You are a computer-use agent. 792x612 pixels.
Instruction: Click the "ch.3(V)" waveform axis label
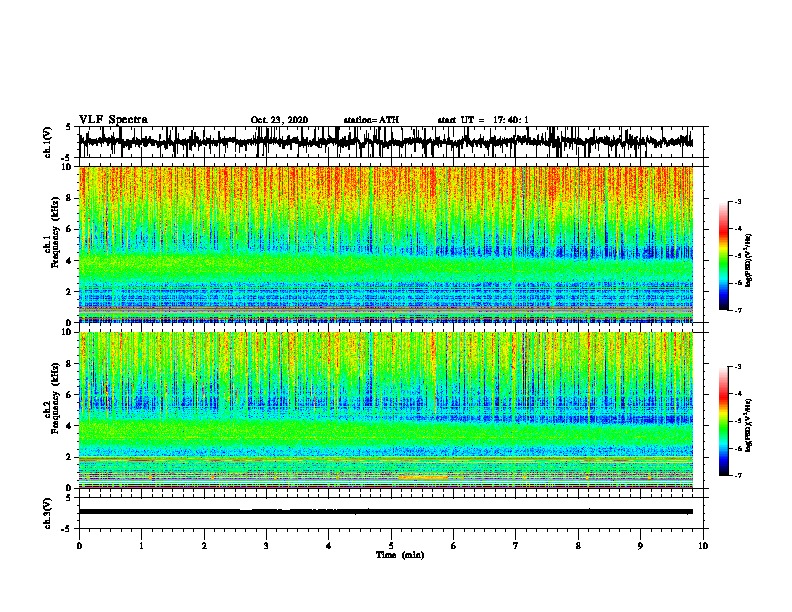pyautogui.click(x=48, y=513)
